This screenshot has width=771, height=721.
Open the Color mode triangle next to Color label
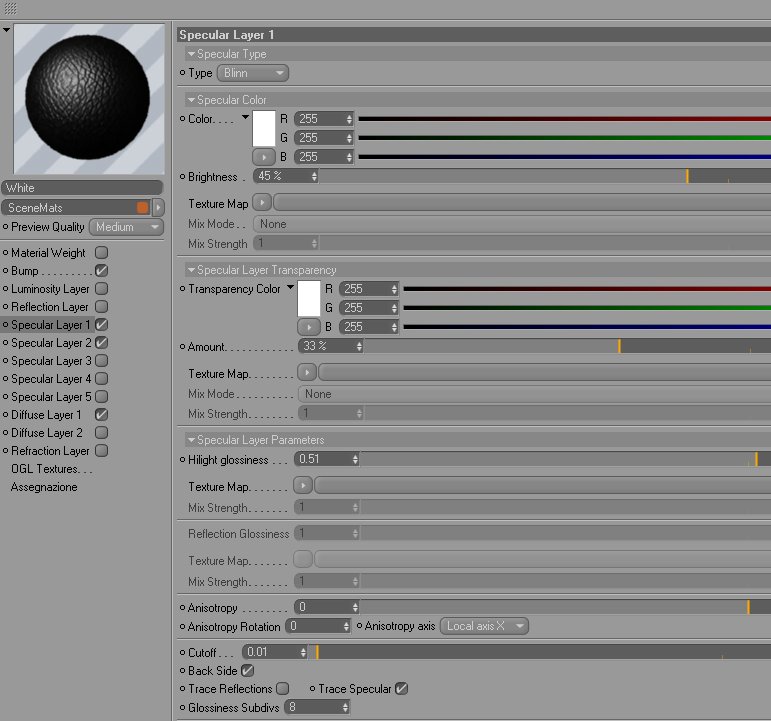pyautogui.click(x=245, y=117)
